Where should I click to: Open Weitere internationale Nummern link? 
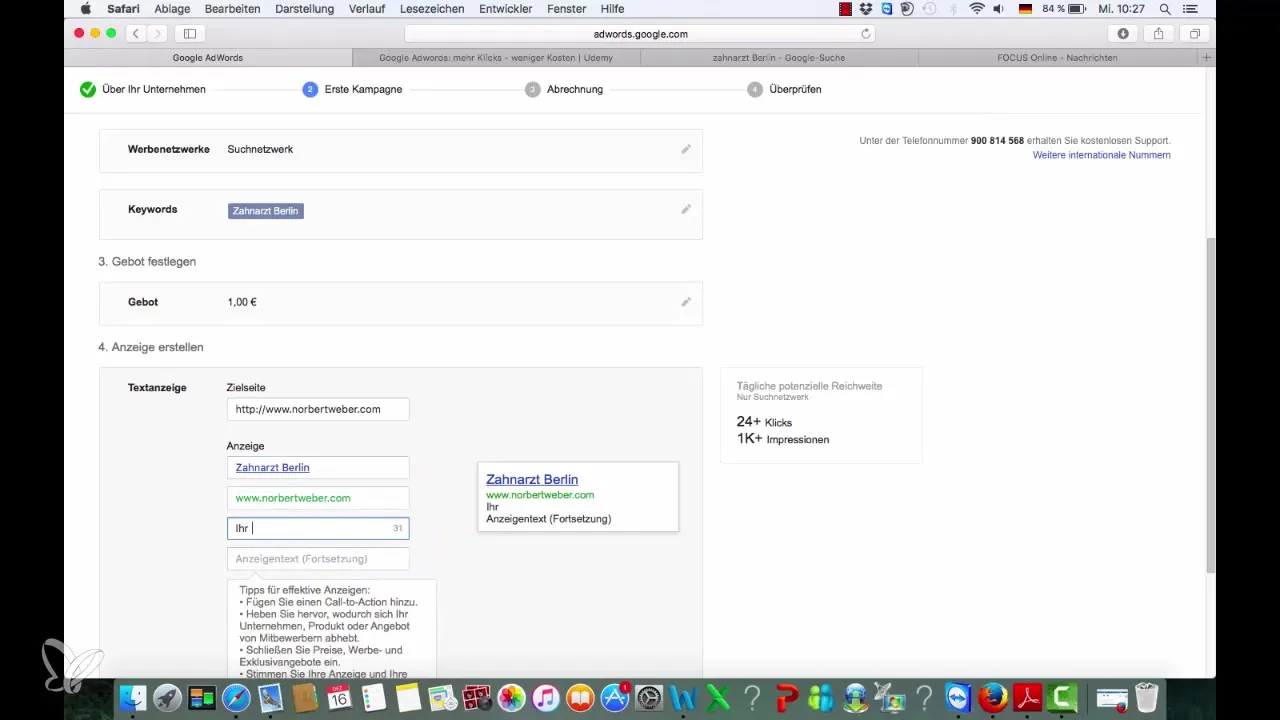1101,155
